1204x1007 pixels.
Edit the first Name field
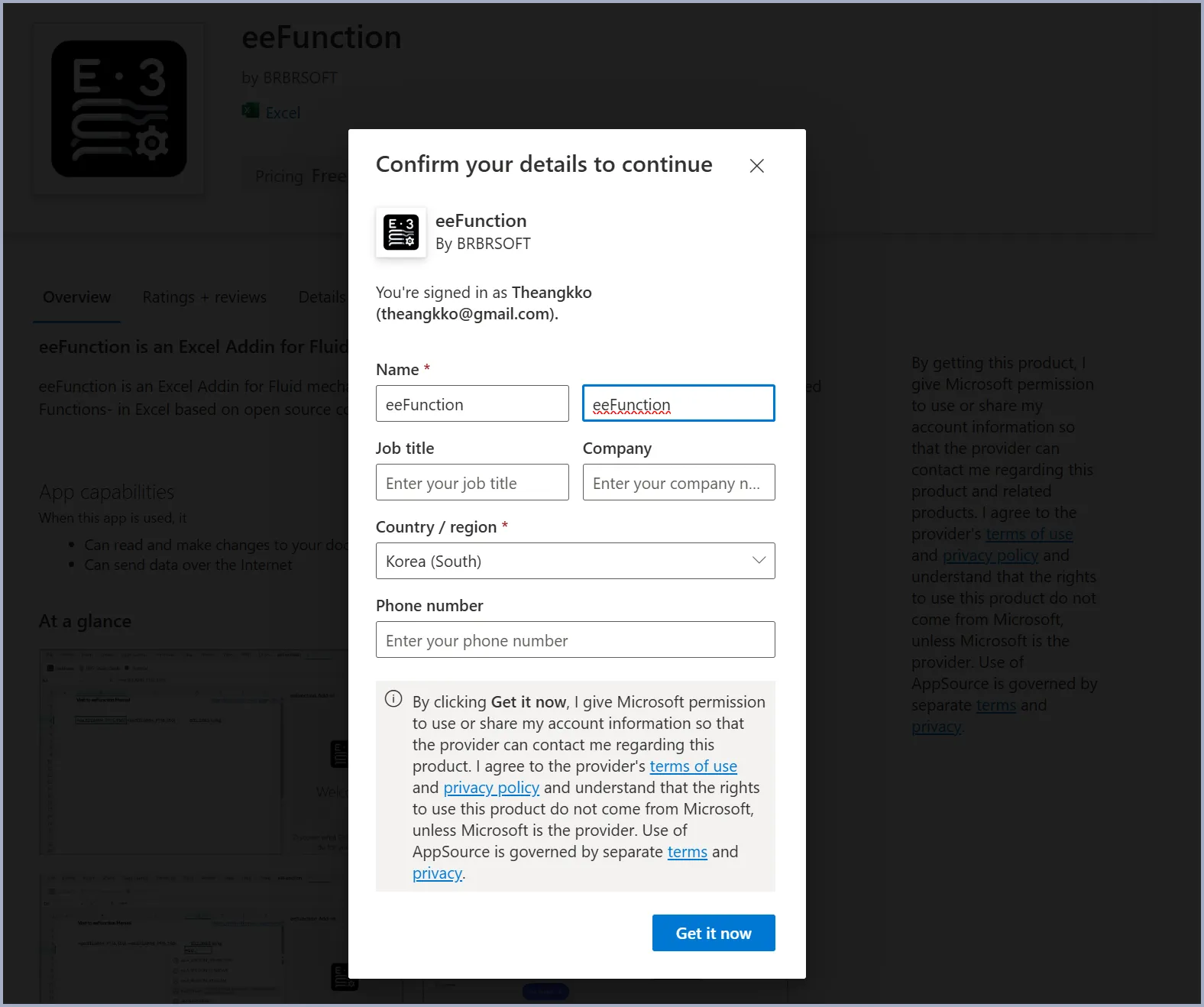(x=472, y=403)
